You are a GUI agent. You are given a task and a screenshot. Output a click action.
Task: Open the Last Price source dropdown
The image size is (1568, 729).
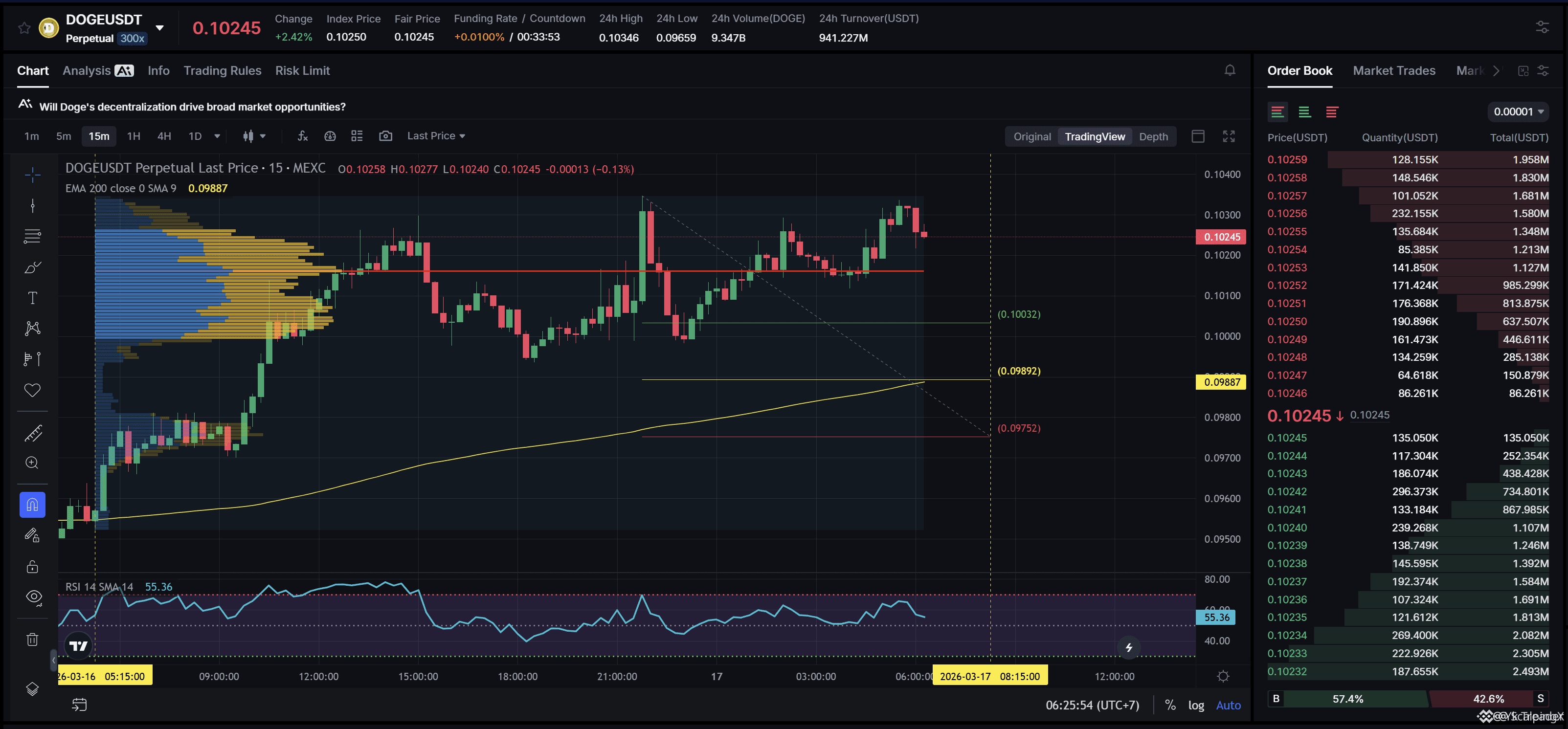436,136
